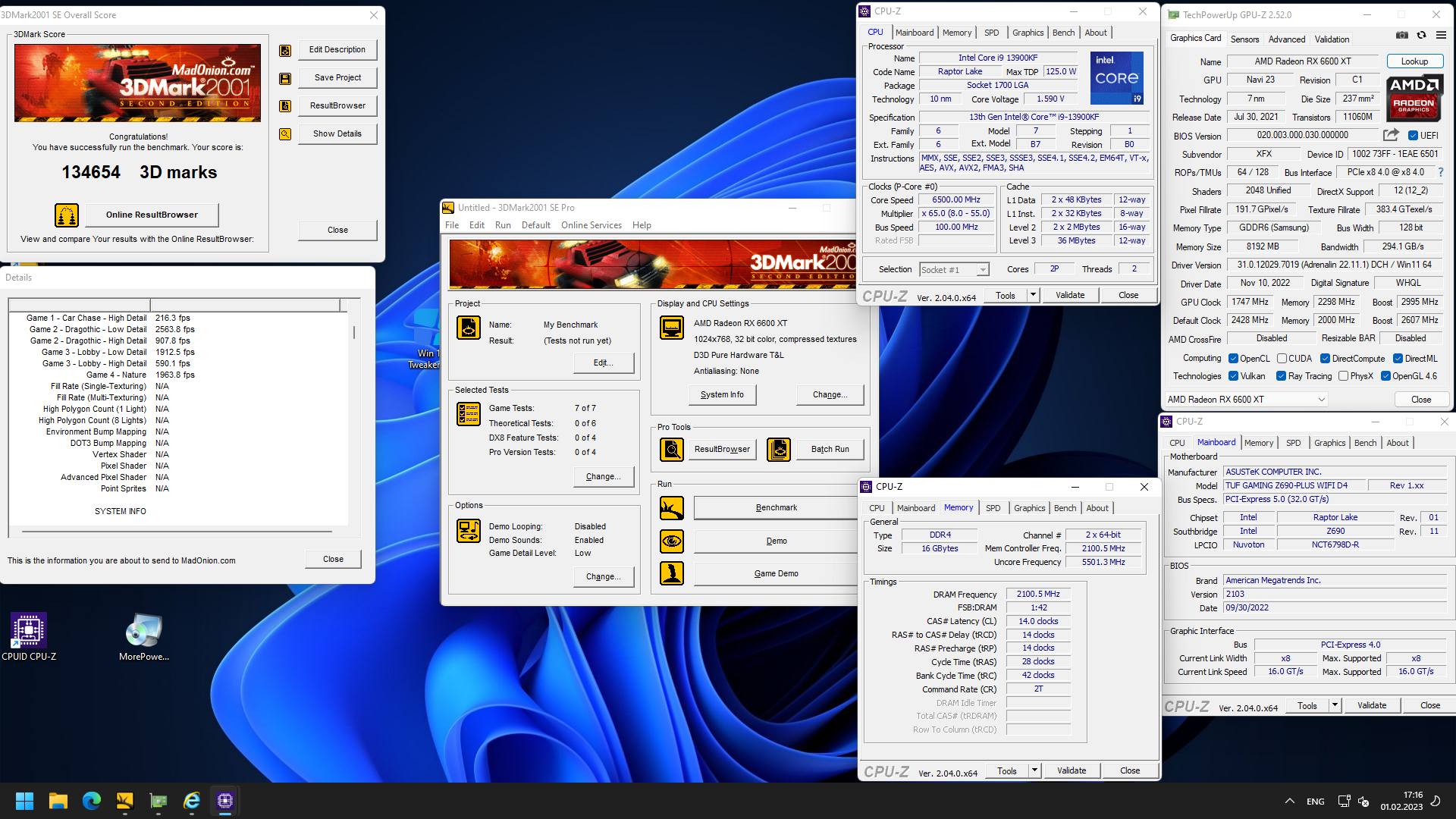Click the Game Demo joystick icon
The width and height of the screenshot is (1456, 819).
tap(672, 573)
